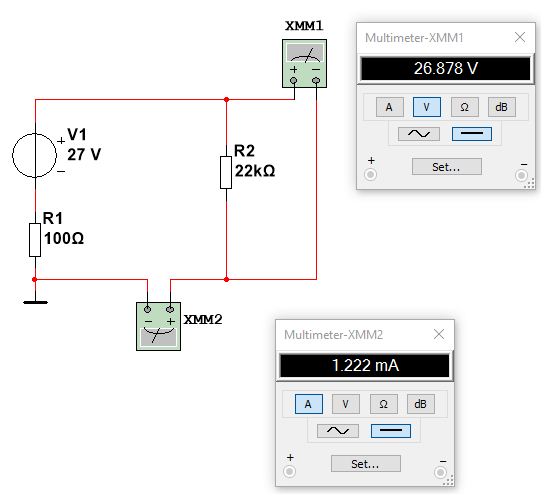Viewport: 541px width, 494px height.
Task: Switch Multimeter-XMM1 to ohmmeter Ω mode
Action: pyautogui.click(x=465, y=107)
